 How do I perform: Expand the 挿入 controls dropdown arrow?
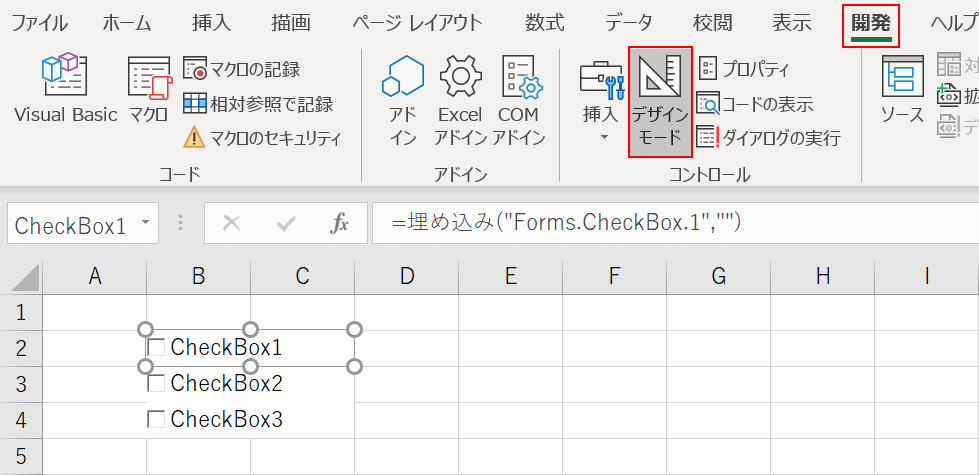tap(604, 136)
